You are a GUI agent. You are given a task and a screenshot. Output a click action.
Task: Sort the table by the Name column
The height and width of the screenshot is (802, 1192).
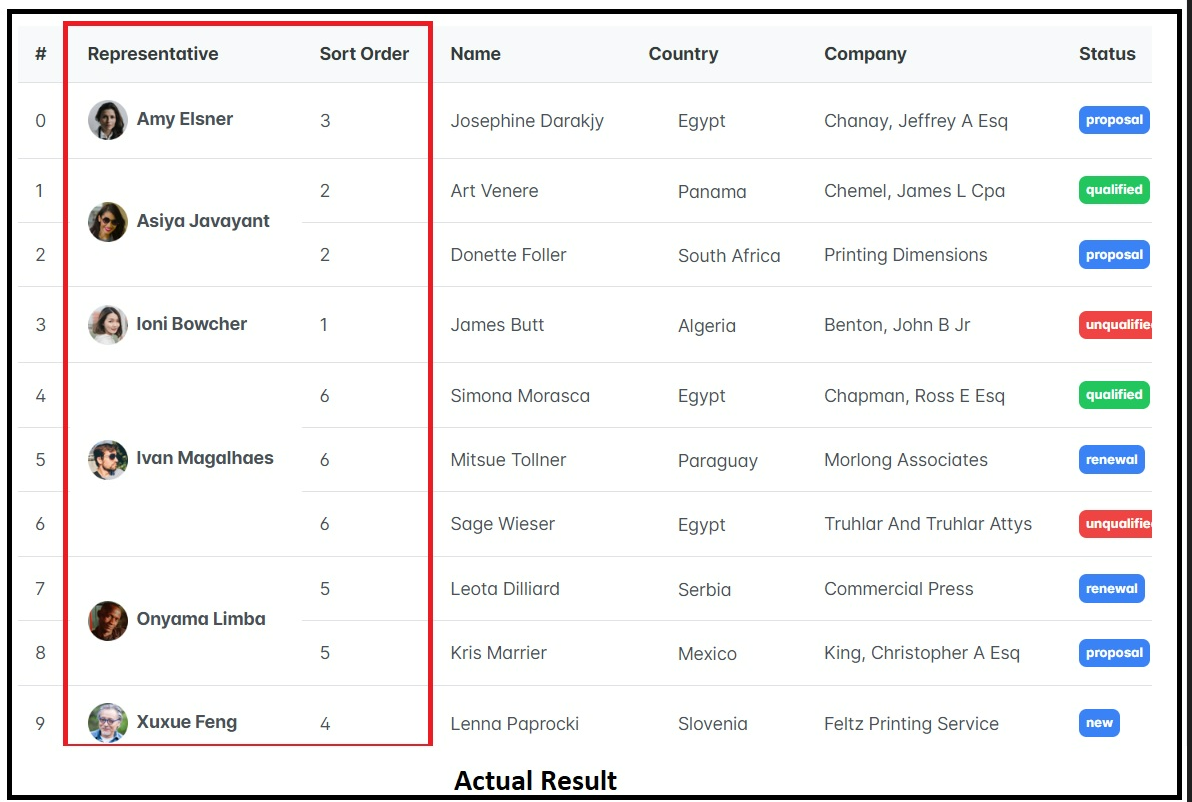475,54
